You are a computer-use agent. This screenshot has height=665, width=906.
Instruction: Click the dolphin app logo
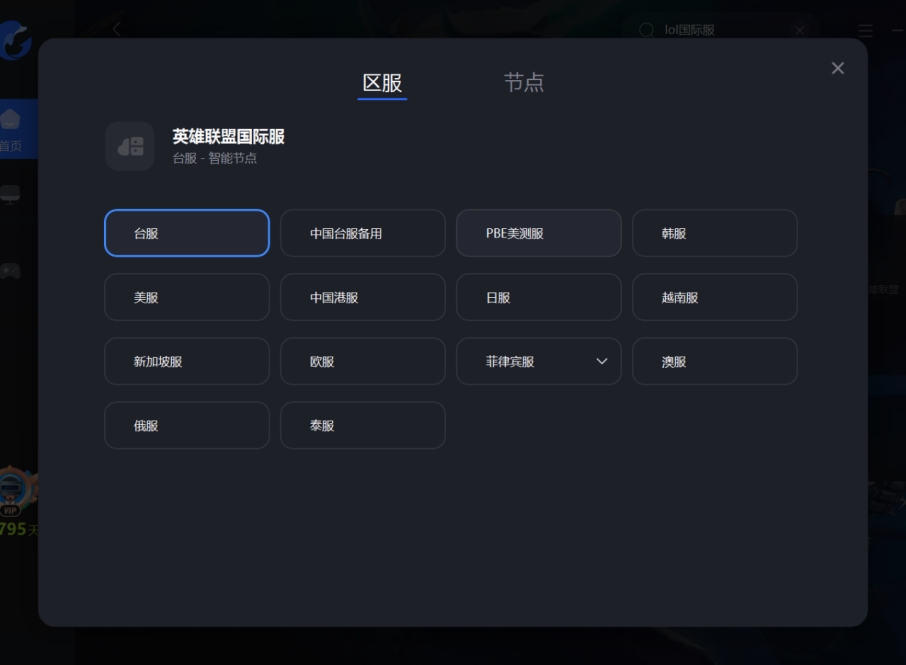14,40
